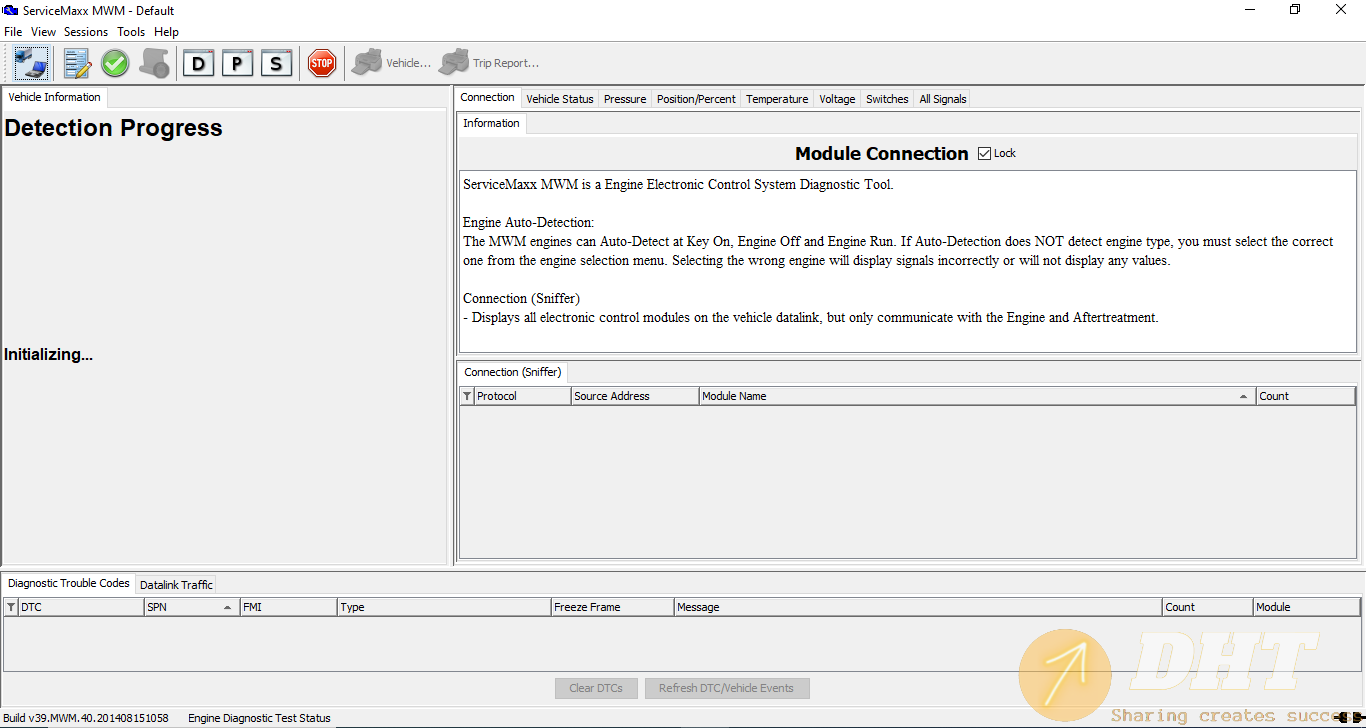Sort by the FMI column header
Screen dimensions: 1366x728
[288, 607]
